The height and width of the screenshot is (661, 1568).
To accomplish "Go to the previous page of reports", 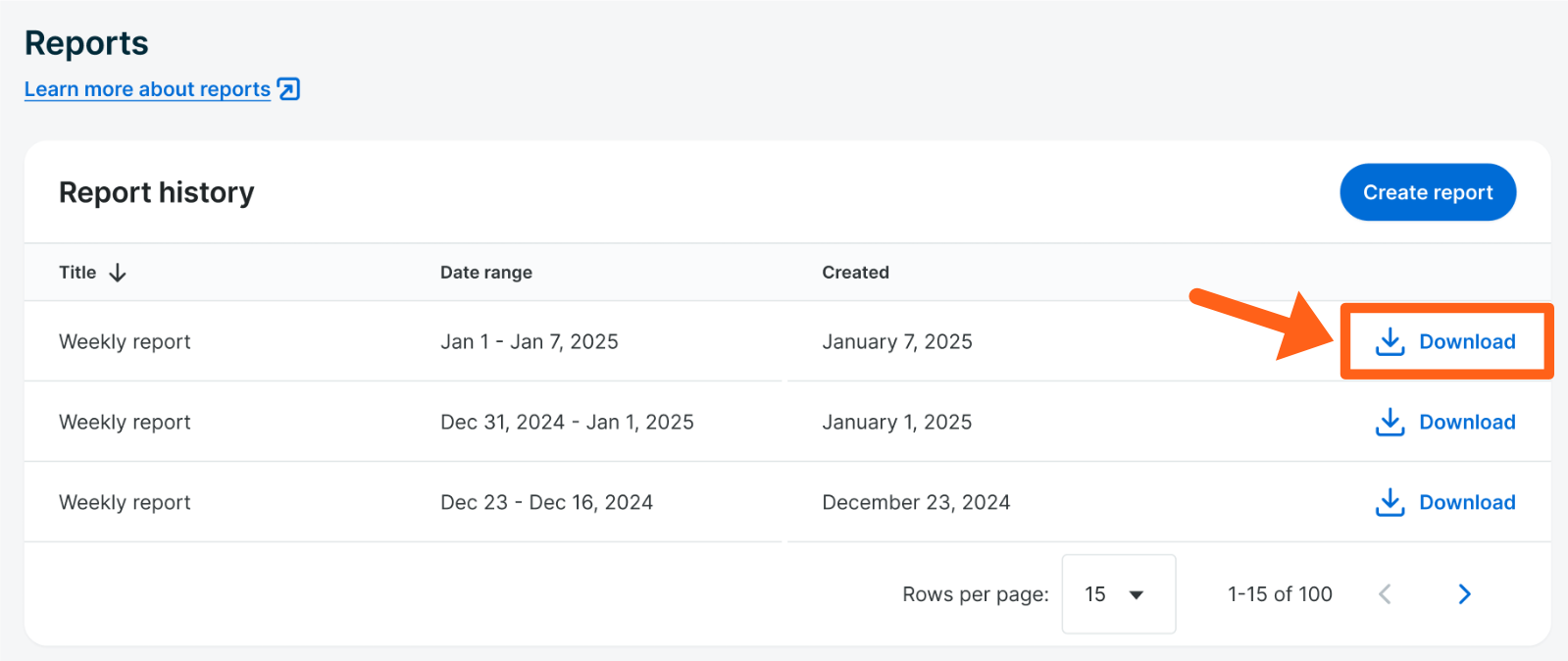I will coord(1385,594).
